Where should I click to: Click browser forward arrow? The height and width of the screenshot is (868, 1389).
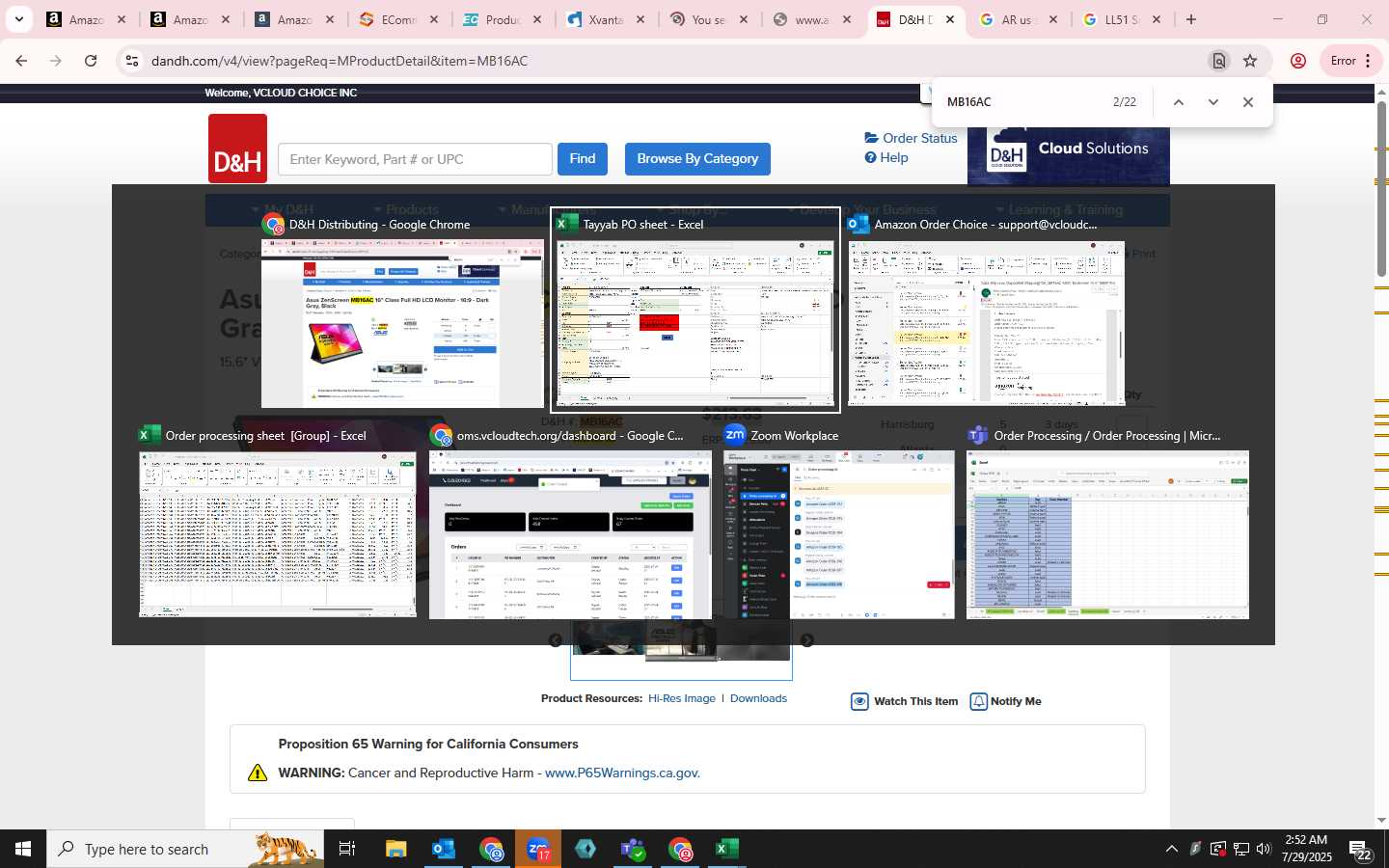(56, 61)
